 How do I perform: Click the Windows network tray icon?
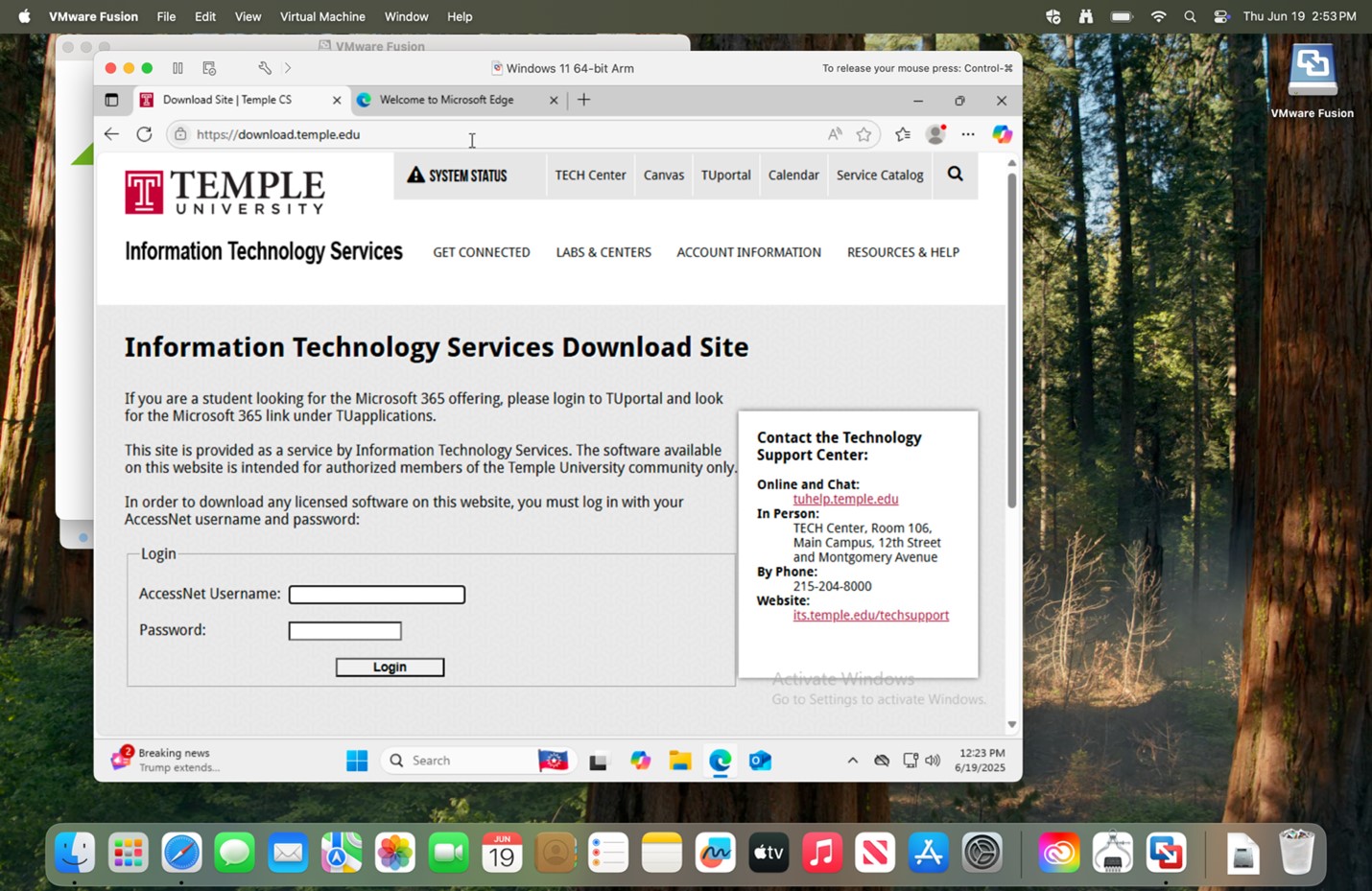pyautogui.click(x=910, y=761)
